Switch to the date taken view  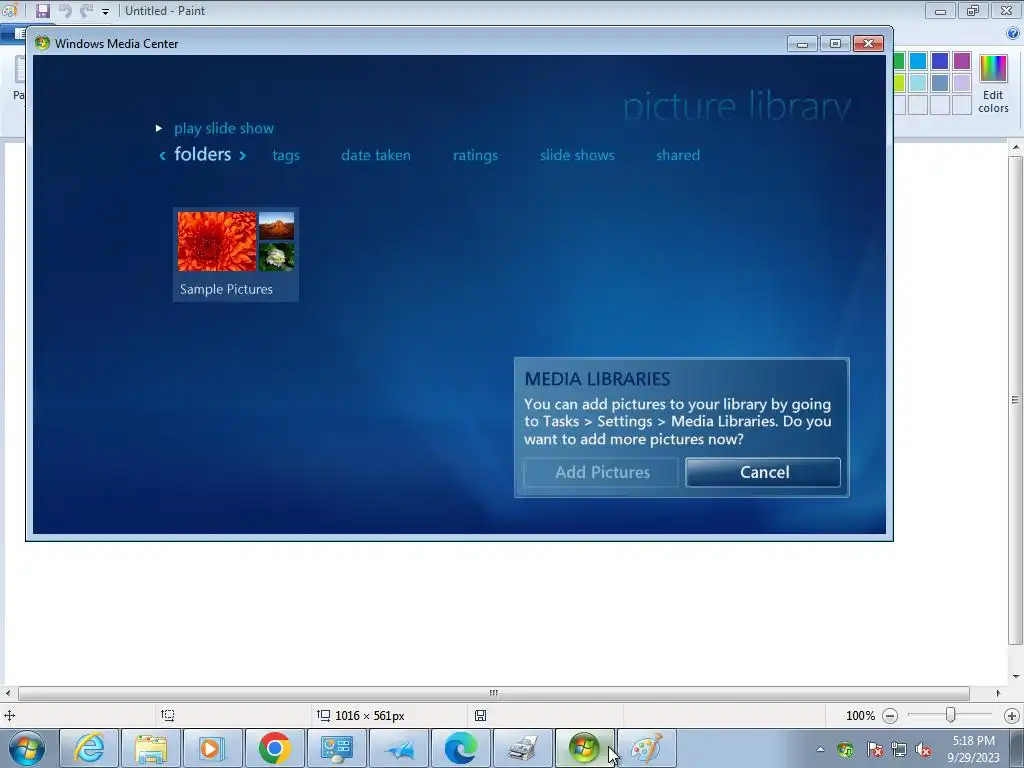[376, 155]
